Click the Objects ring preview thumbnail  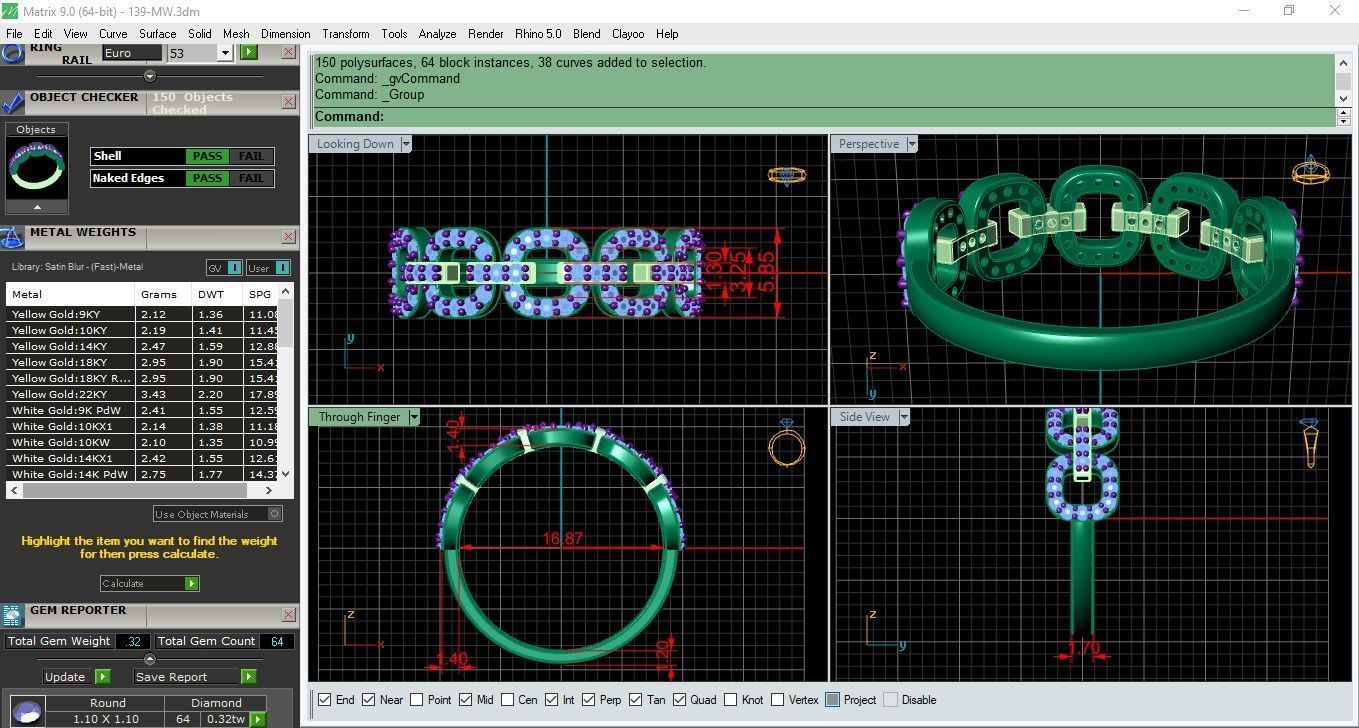point(37,168)
